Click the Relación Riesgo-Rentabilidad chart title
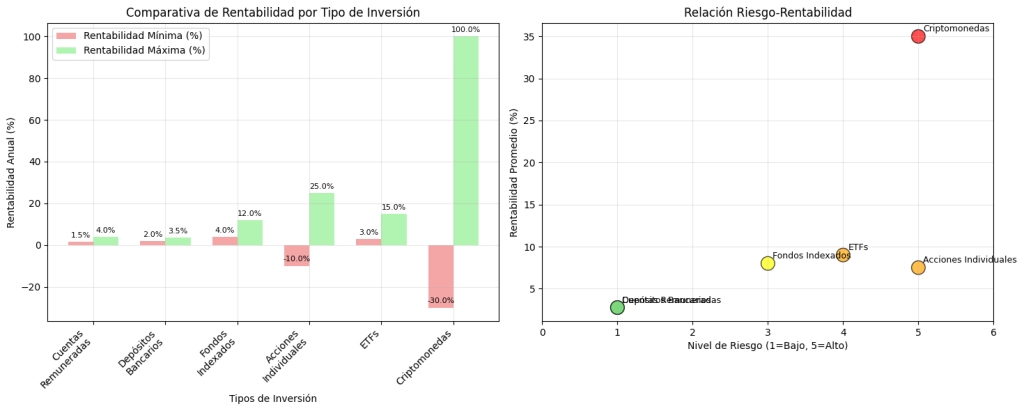The width and height of the screenshot is (1024, 411). (x=768, y=13)
